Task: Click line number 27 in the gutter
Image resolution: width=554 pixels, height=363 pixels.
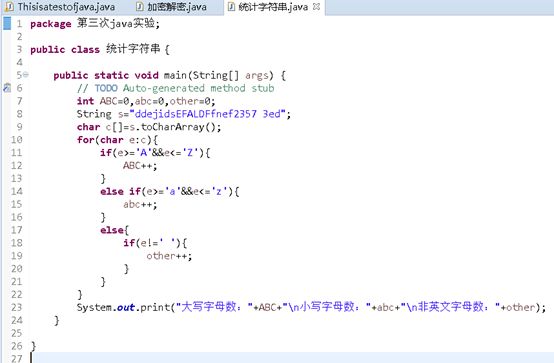Action: [x=17, y=358]
